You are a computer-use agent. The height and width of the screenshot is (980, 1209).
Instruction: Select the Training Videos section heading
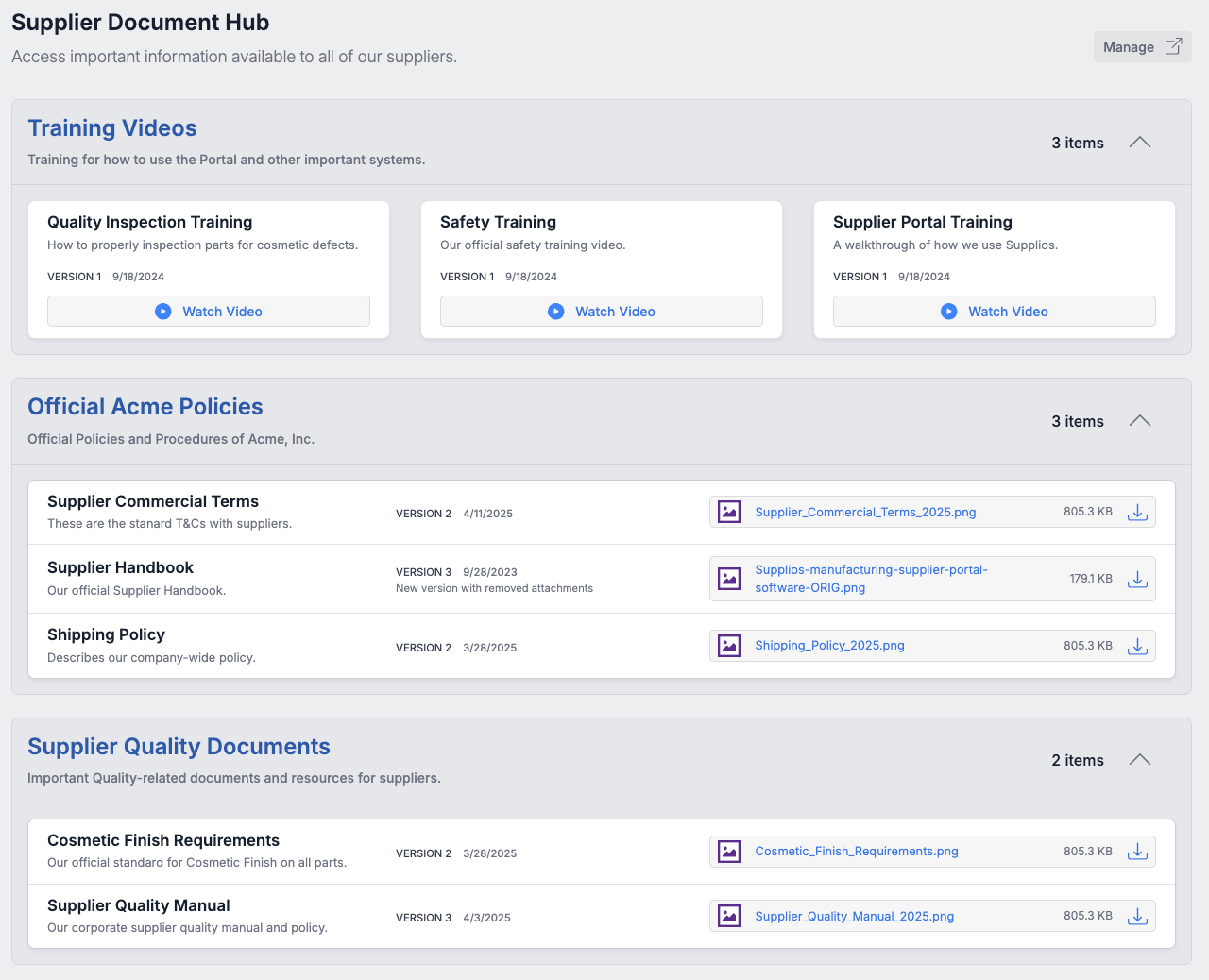tap(111, 128)
